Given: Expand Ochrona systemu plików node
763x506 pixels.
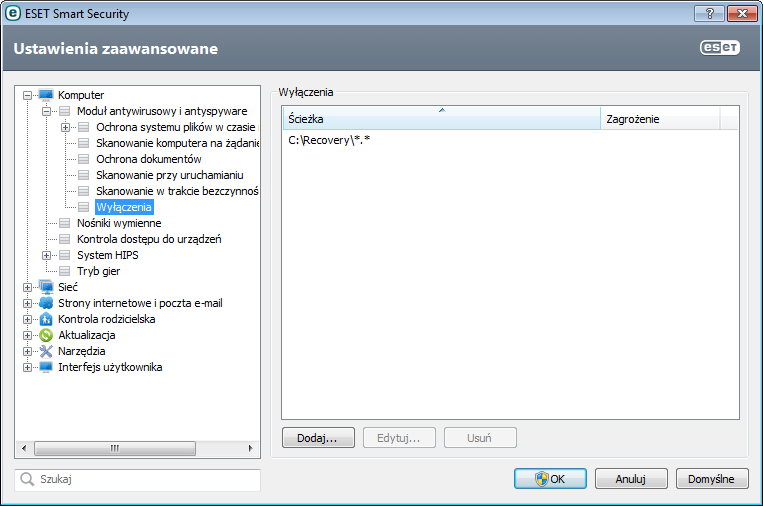Looking at the screenshot, I should click(65, 127).
